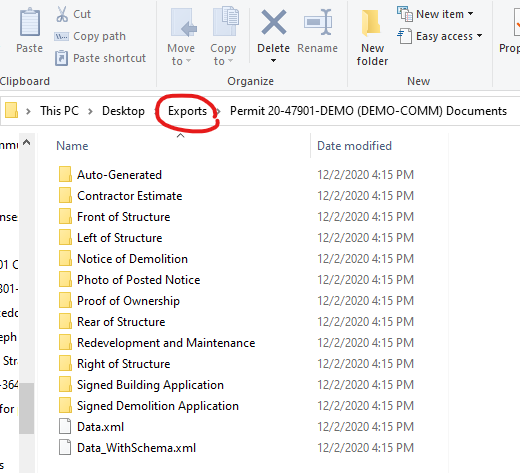This screenshot has width=520, height=473.
Task: Select the Contractor Estimate folder
Action: tap(121, 196)
